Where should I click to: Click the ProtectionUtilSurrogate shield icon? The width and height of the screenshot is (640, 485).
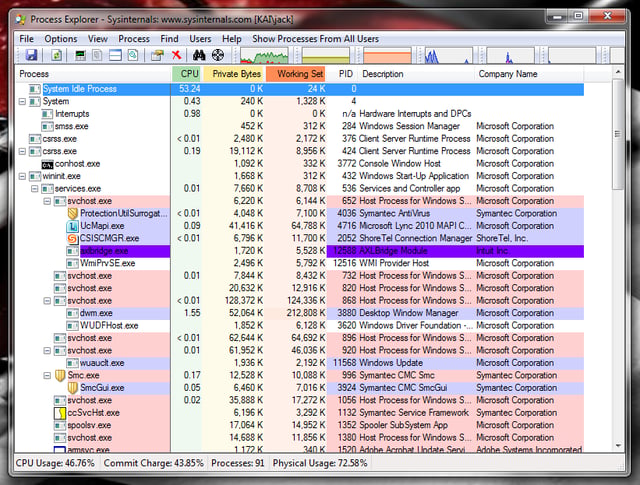pos(73,214)
